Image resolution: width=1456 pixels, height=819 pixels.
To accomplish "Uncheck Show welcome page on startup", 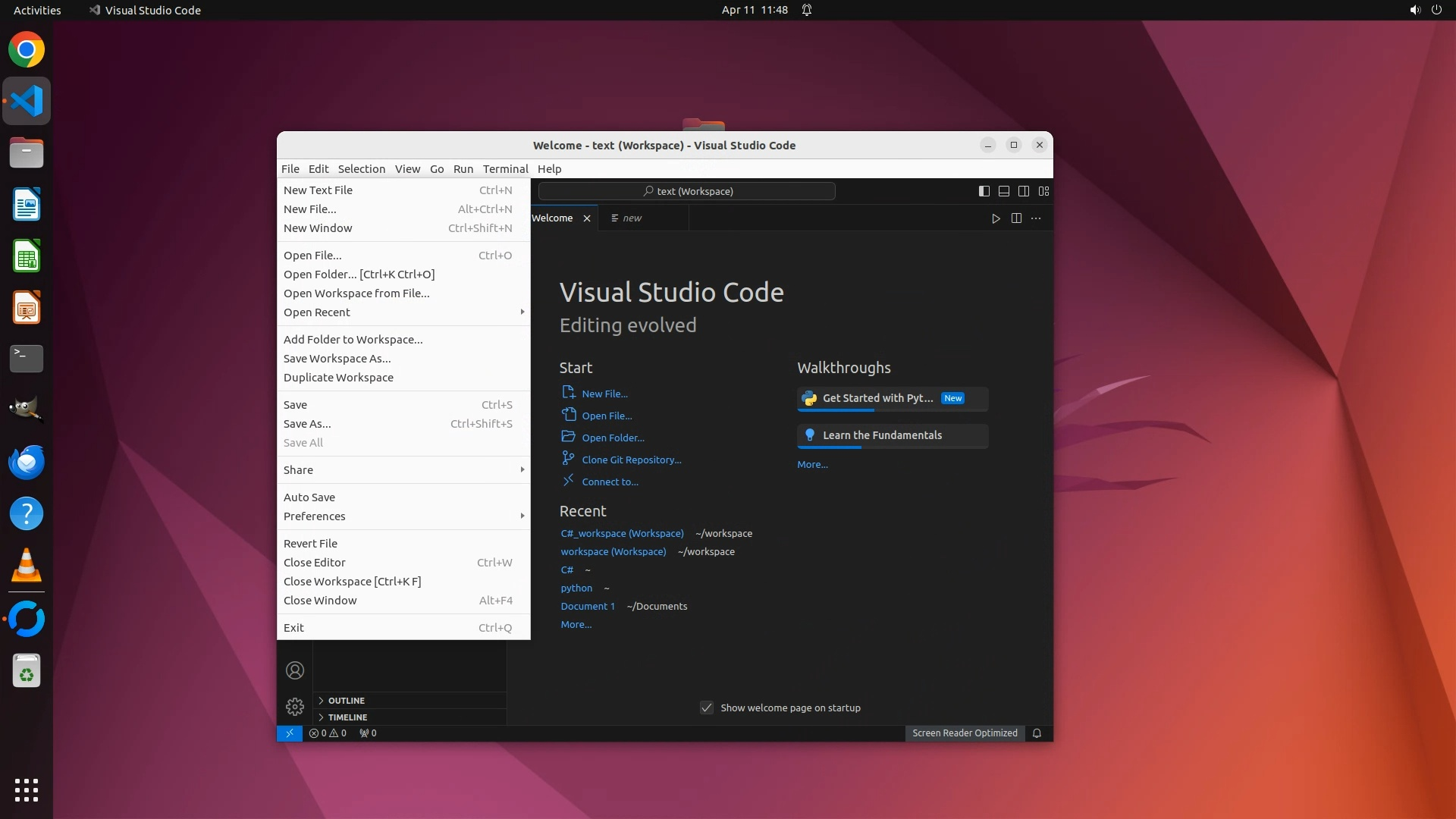I will point(707,708).
